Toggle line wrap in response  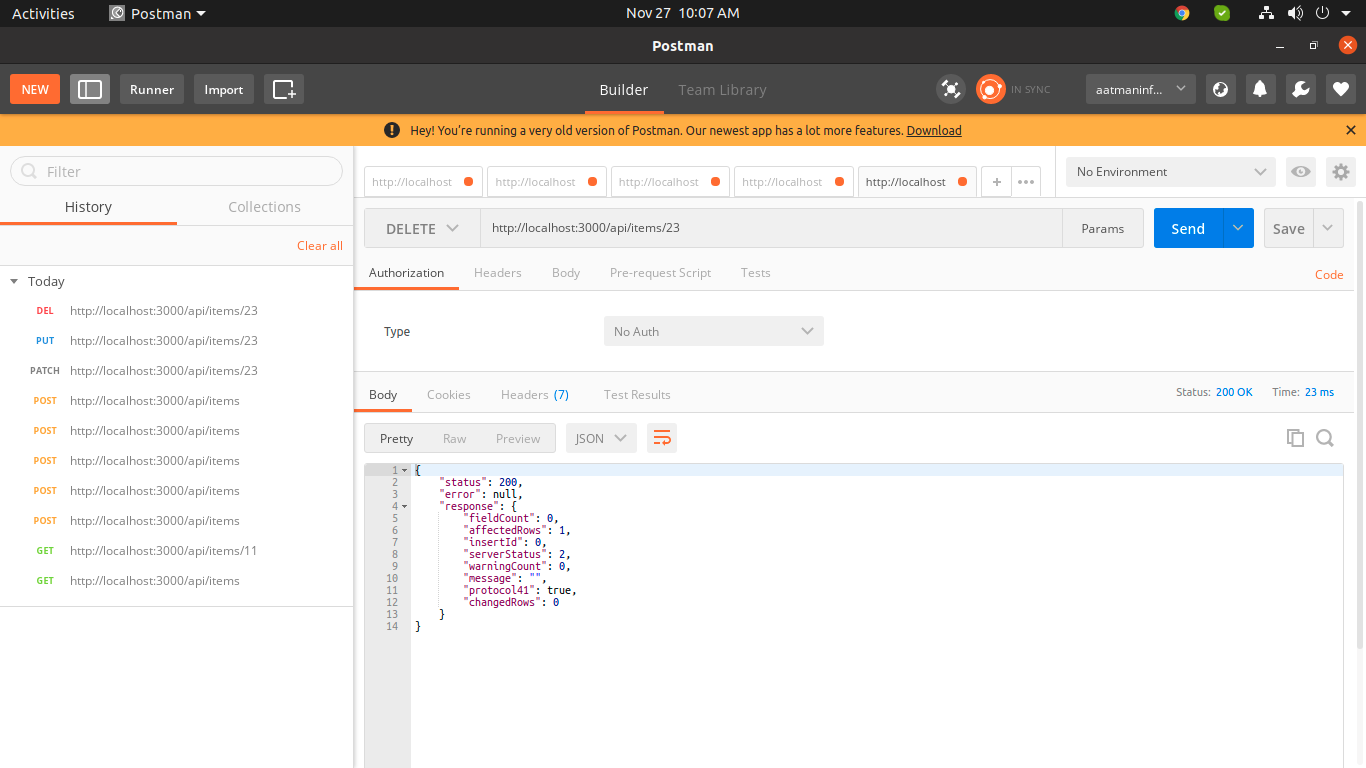pyautogui.click(x=661, y=438)
